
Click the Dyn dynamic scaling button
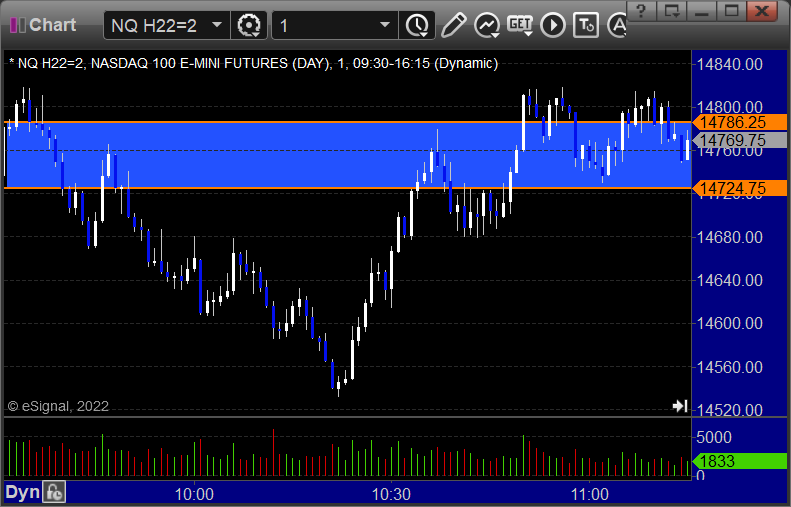22,492
